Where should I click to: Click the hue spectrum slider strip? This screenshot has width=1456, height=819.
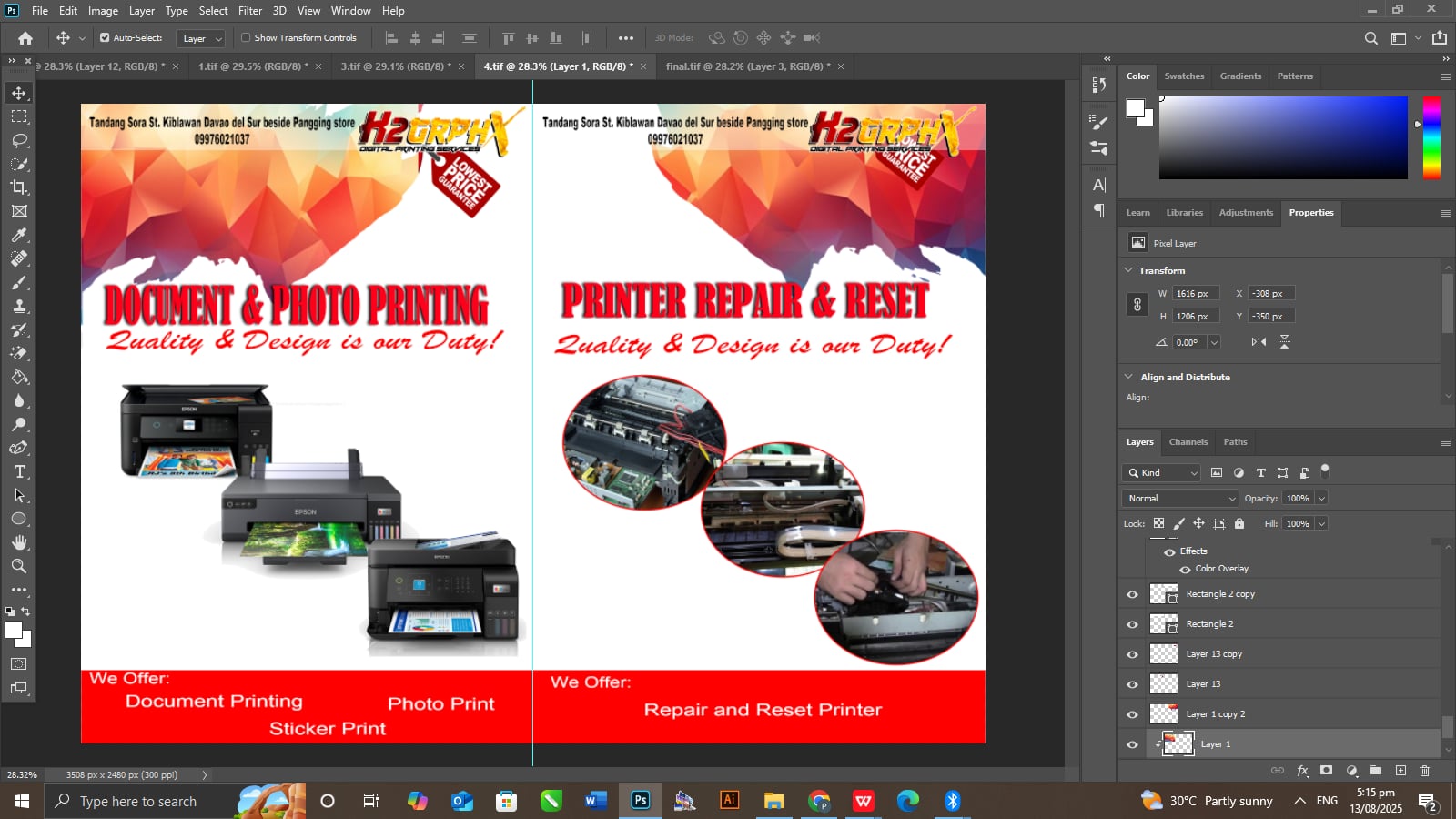click(x=1431, y=136)
